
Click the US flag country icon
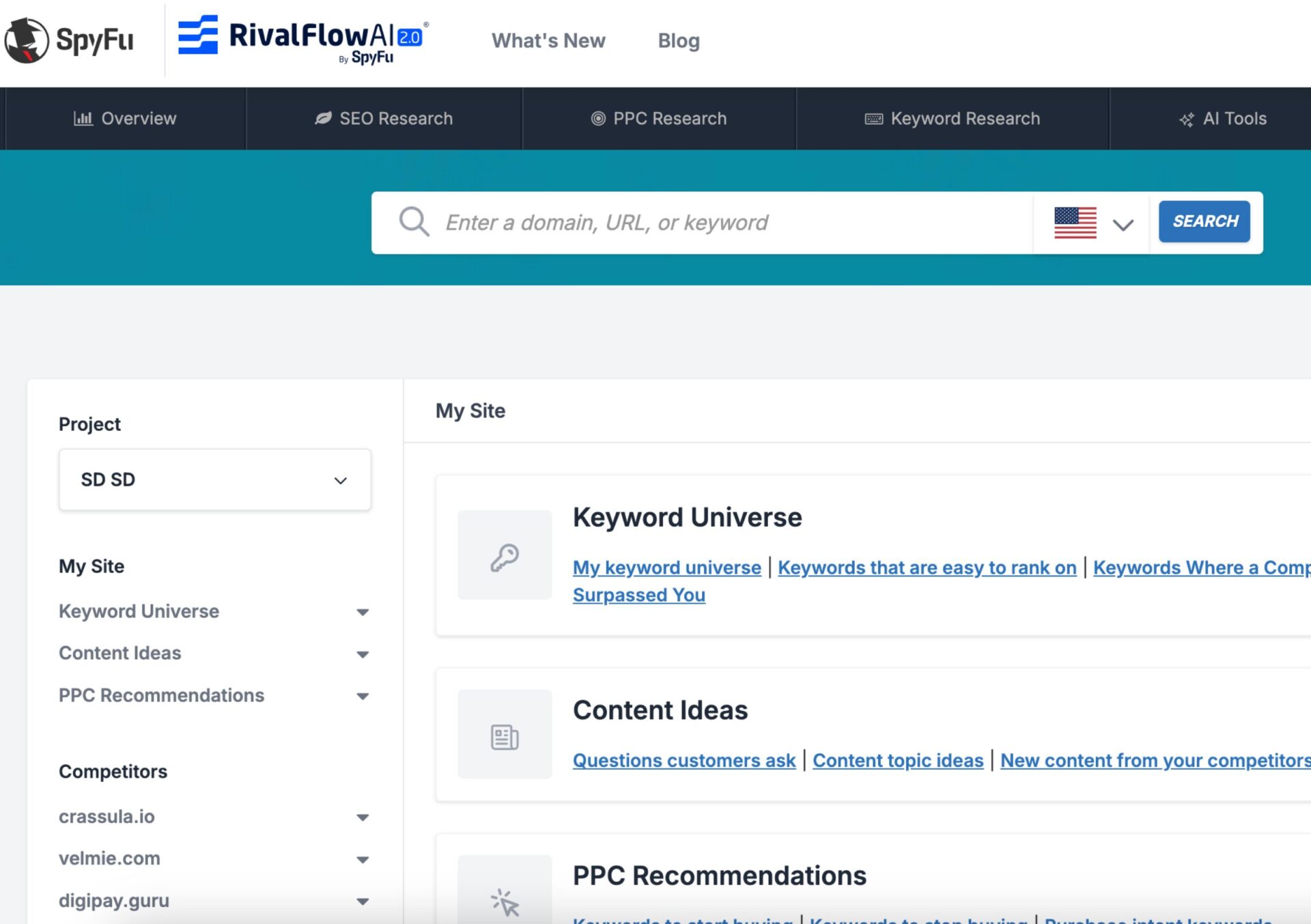coord(1075,223)
